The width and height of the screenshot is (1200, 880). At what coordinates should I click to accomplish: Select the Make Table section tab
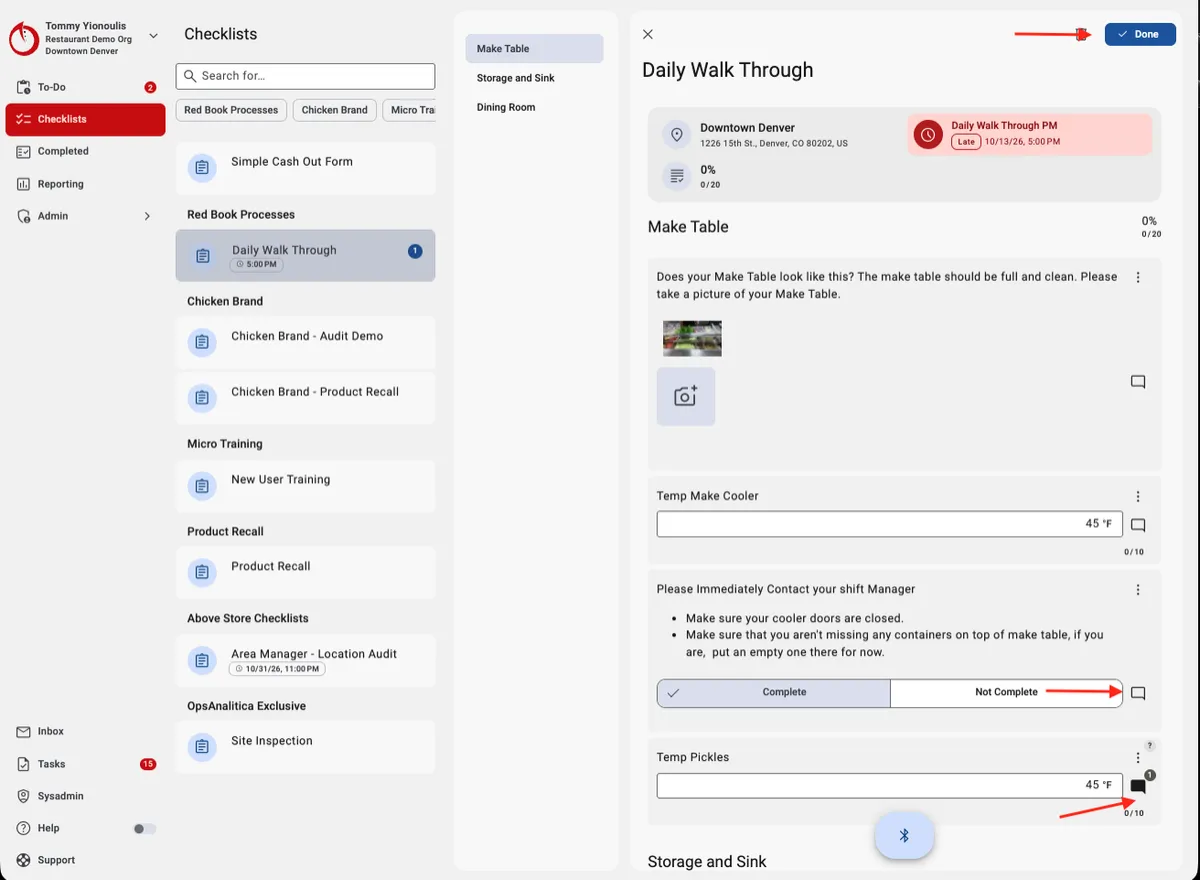click(535, 48)
